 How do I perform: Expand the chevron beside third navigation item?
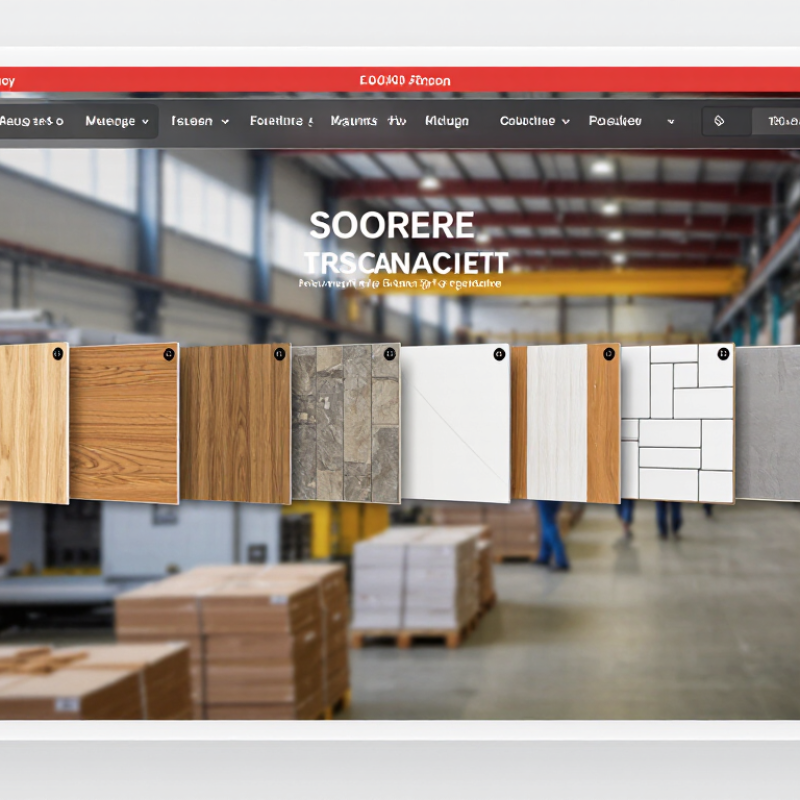pyautogui.click(x=224, y=122)
